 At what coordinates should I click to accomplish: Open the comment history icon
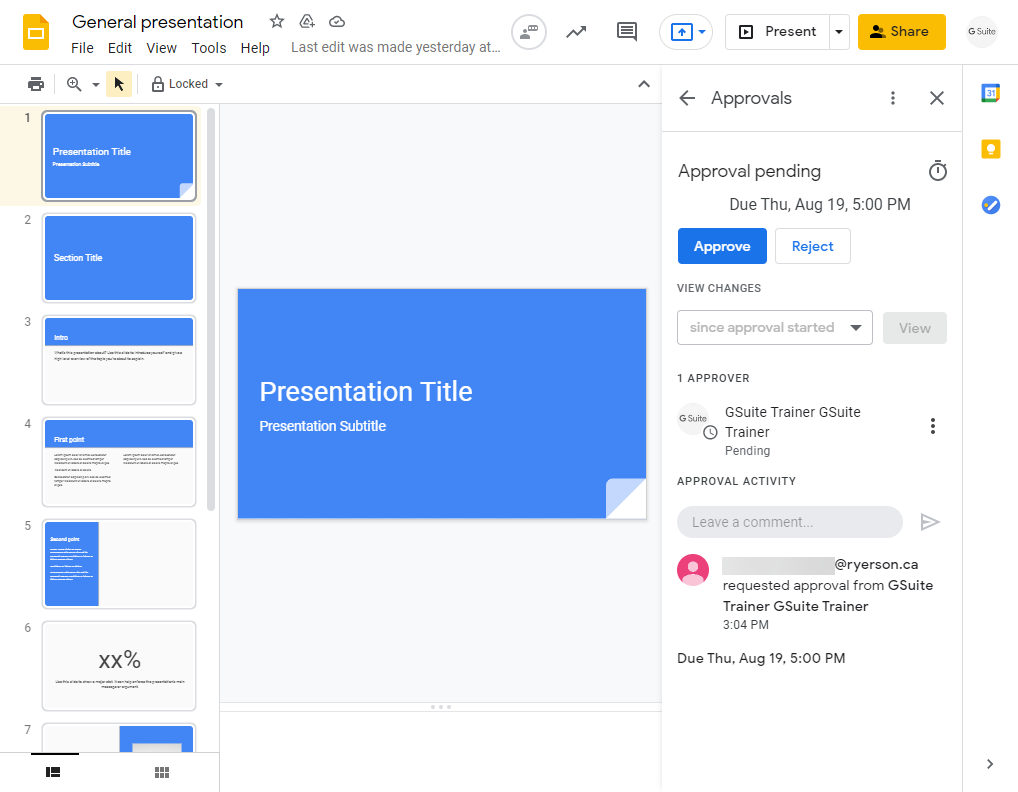pyautogui.click(x=627, y=32)
